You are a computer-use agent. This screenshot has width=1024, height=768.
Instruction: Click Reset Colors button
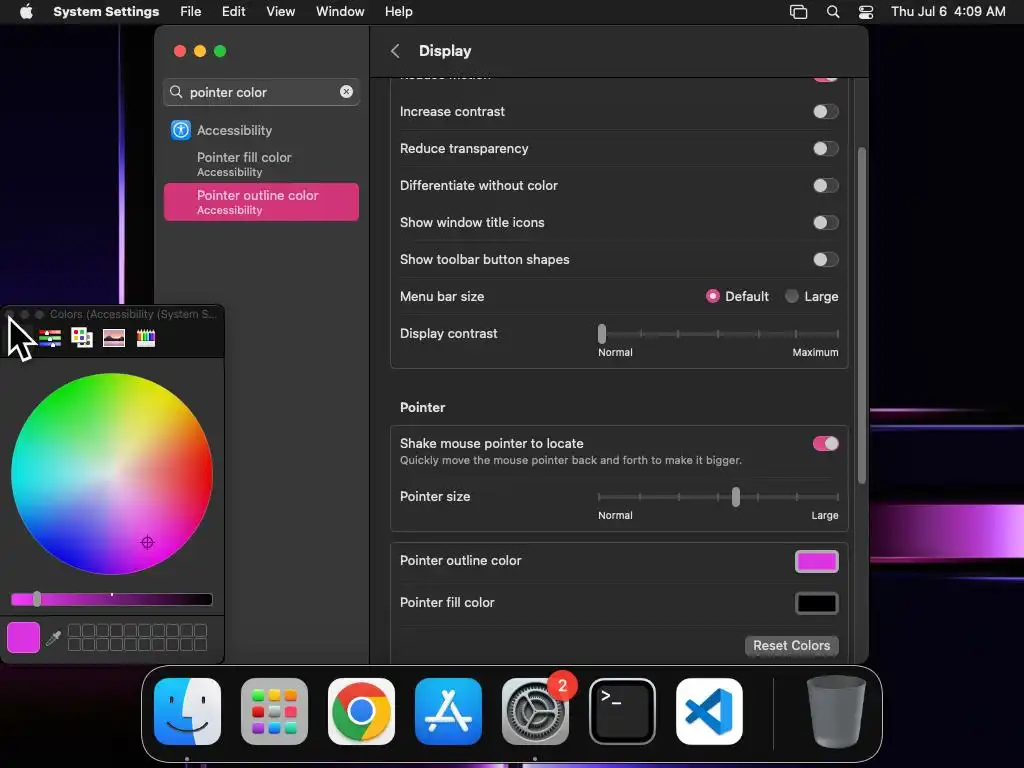click(792, 645)
